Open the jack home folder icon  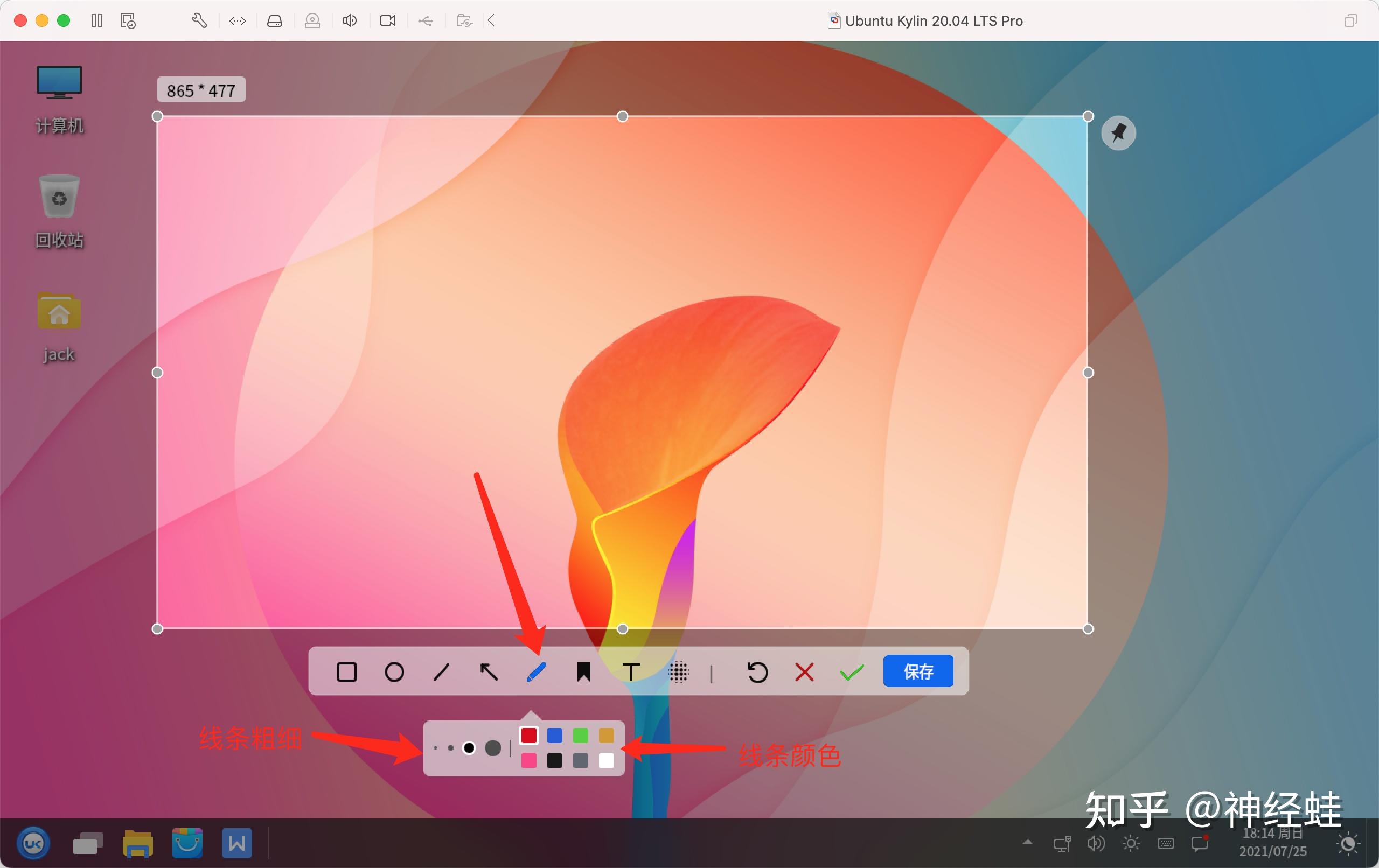[59, 326]
